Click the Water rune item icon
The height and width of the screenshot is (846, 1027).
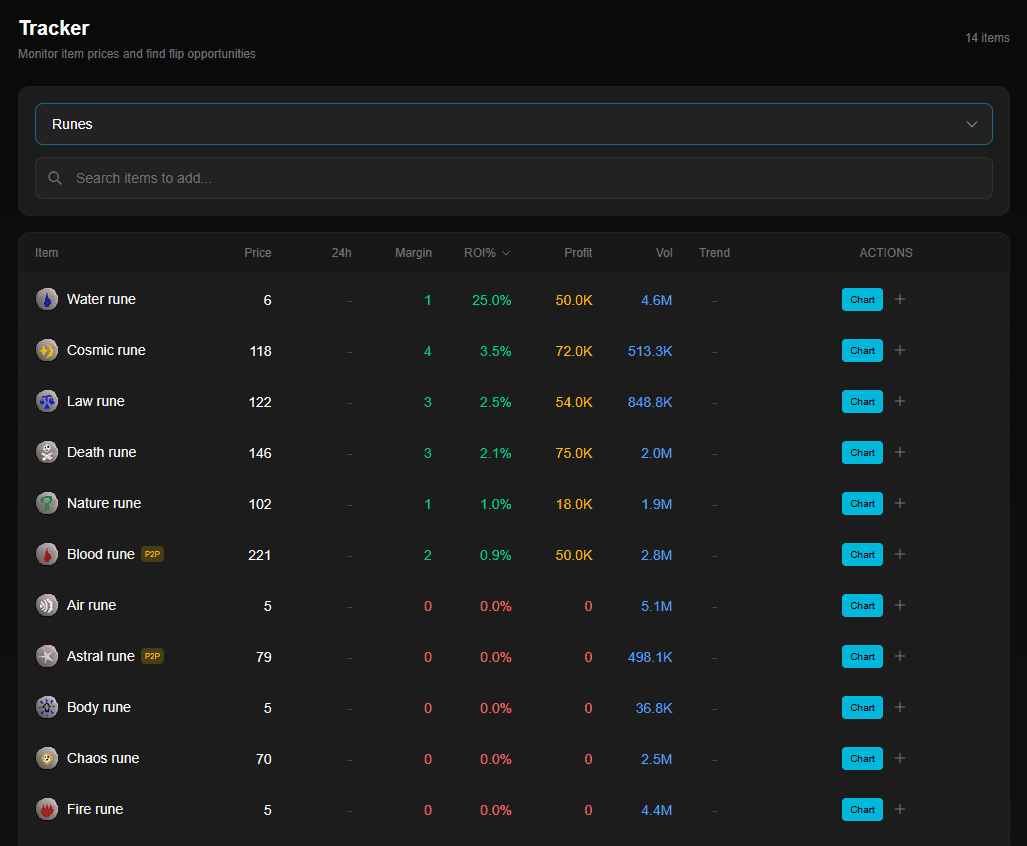point(47,299)
